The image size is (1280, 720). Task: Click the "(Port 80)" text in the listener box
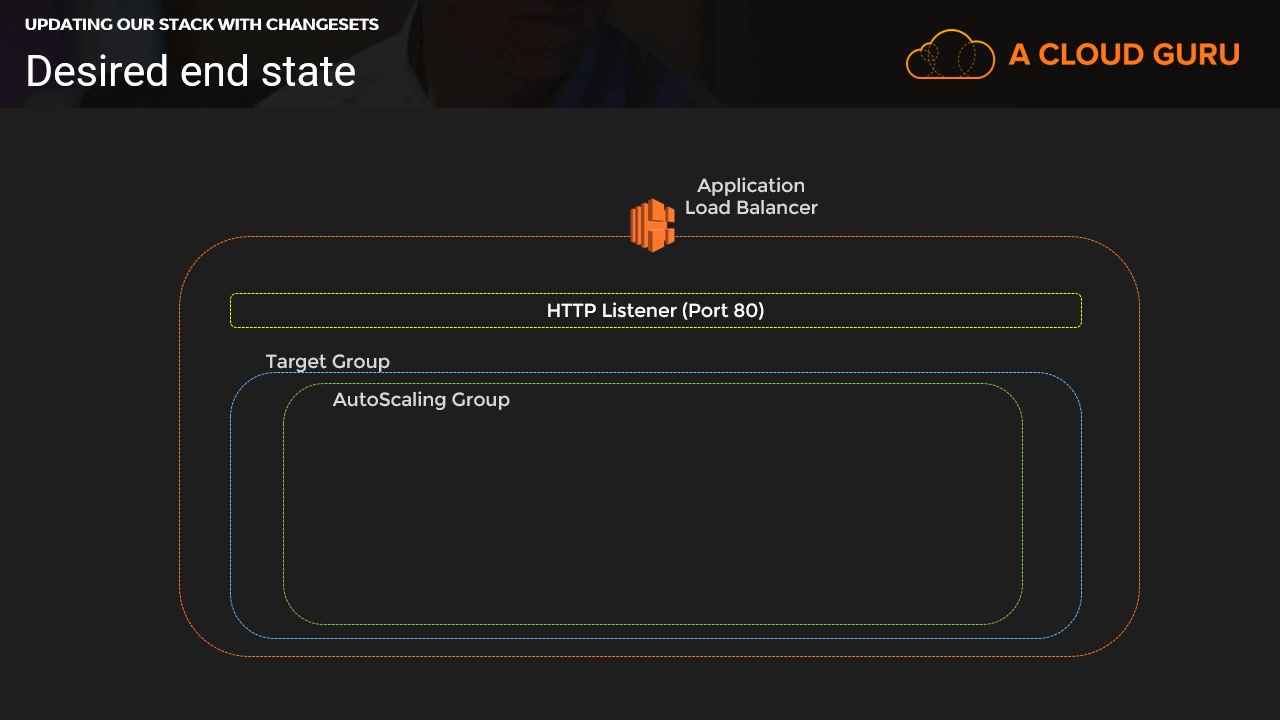click(x=723, y=311)
